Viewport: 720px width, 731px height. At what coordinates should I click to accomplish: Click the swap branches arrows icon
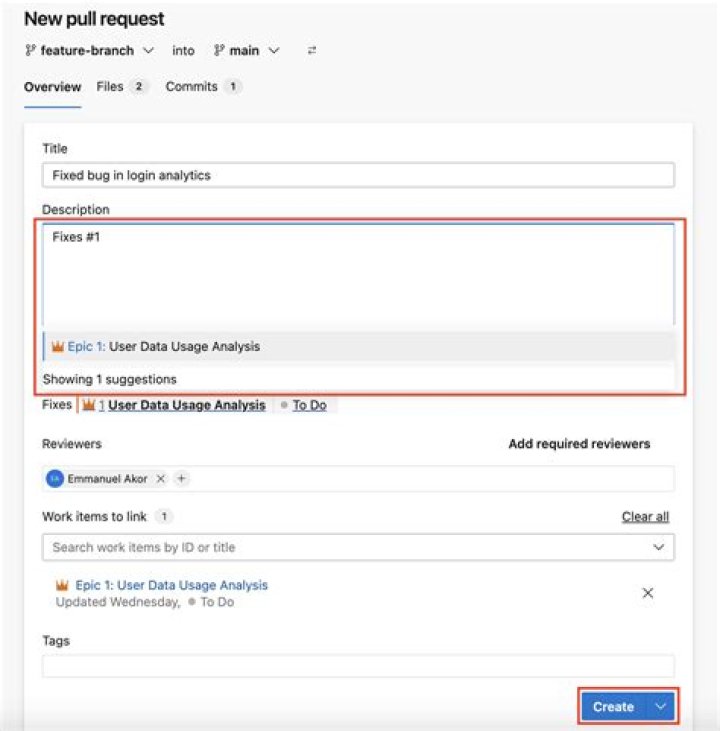click(x=312, y=51)
